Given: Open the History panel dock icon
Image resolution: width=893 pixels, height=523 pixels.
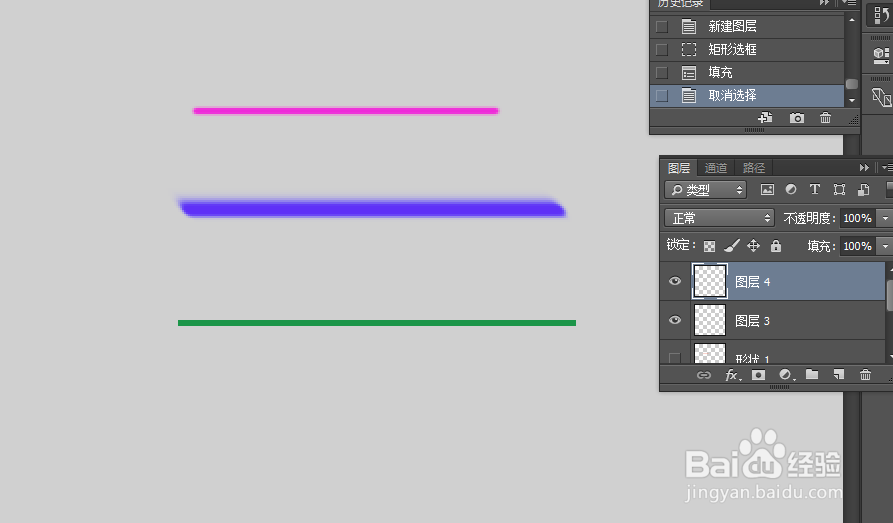Looking at the screenshot, I should [882, 15].
